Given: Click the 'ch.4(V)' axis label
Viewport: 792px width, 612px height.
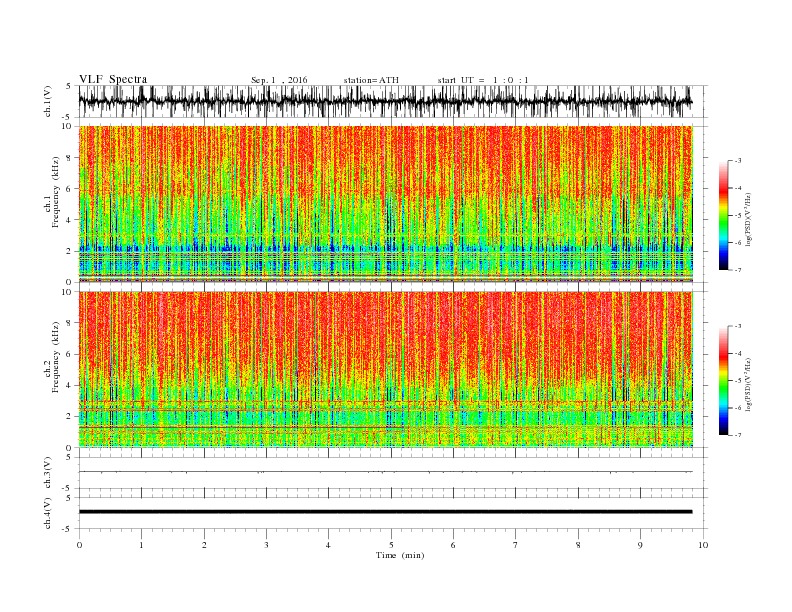Looking at the screenshot, I should pos(48,513).
